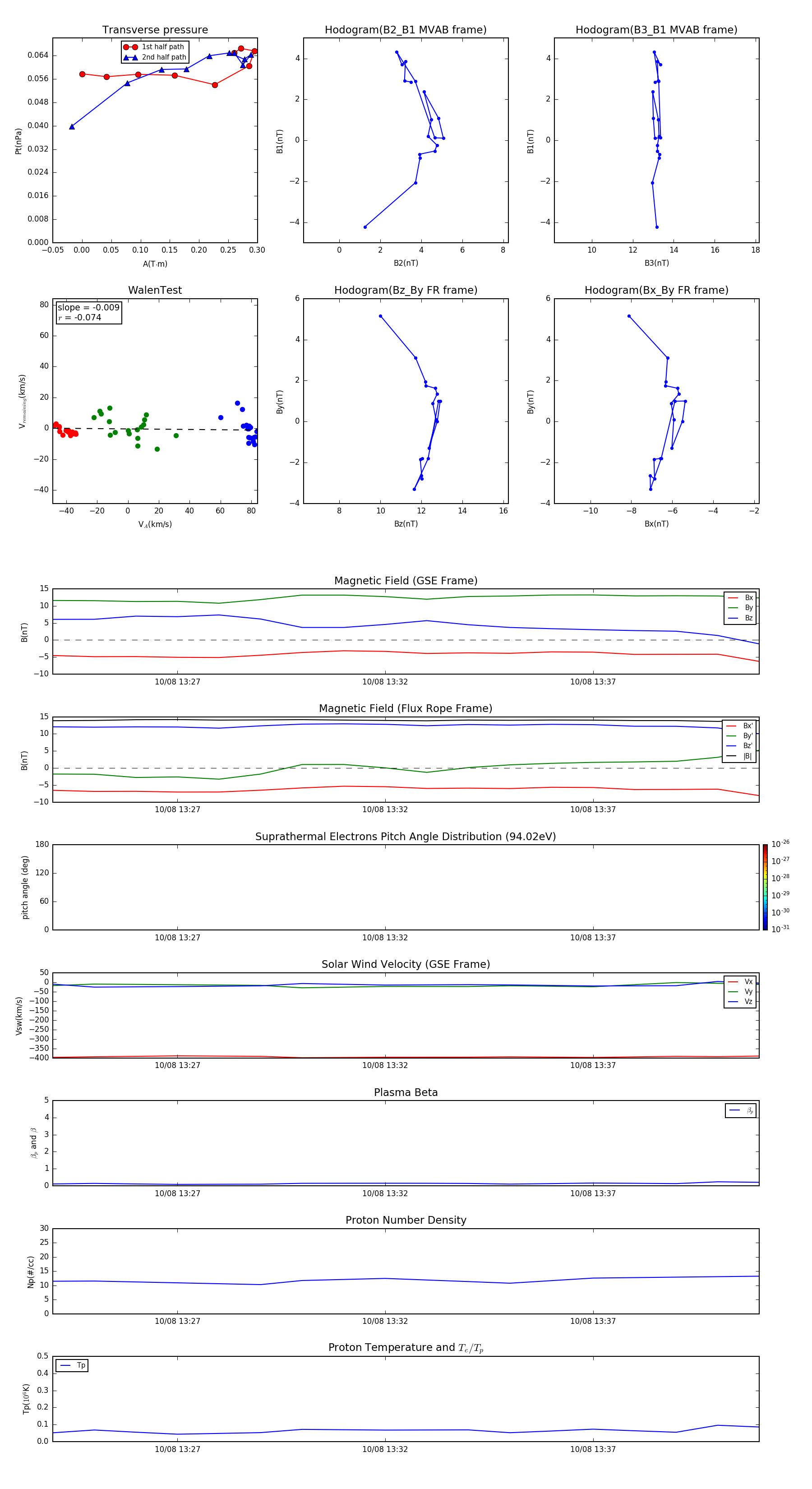Click the 'Bx(nT)' axis label
This screenshot has width=812, height=1489.
tap(656, 524)
